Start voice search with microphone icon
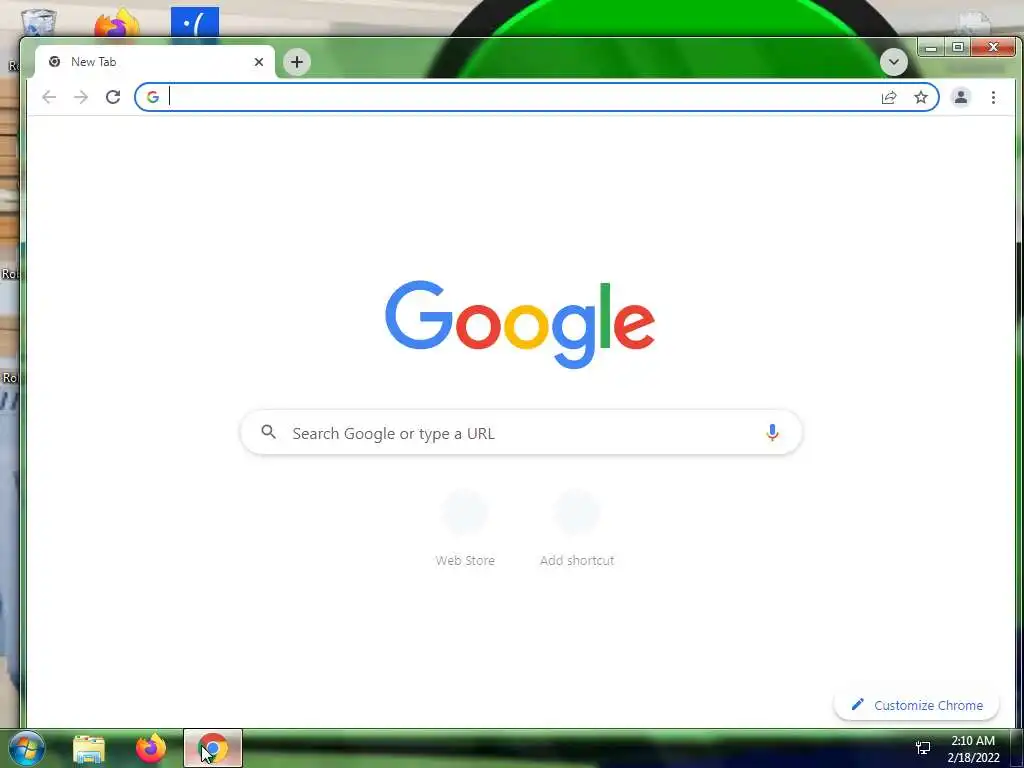Viewport: 1024px width, 768px height. 772,432
